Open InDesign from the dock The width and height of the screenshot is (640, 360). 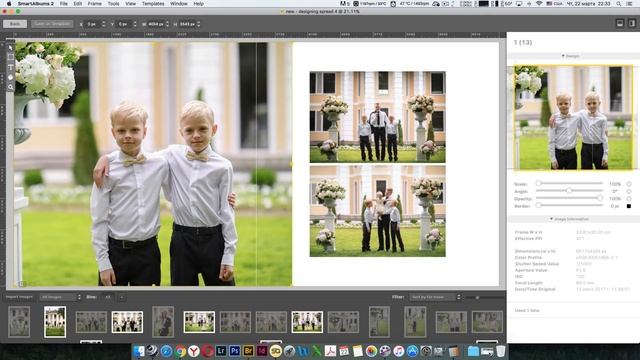[x=262, y=351]
